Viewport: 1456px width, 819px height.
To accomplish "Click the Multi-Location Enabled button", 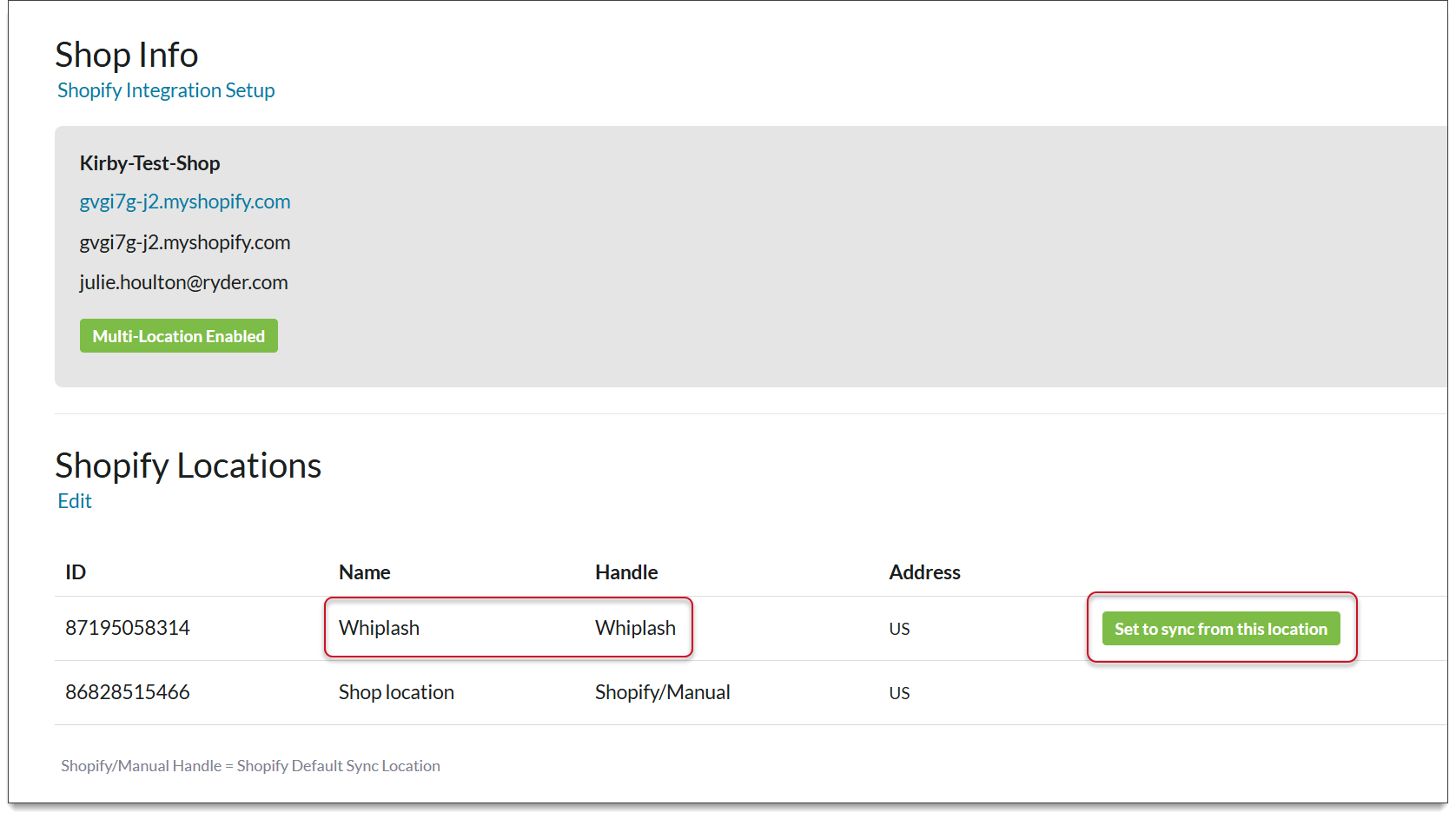I will (x=179, y=336).
